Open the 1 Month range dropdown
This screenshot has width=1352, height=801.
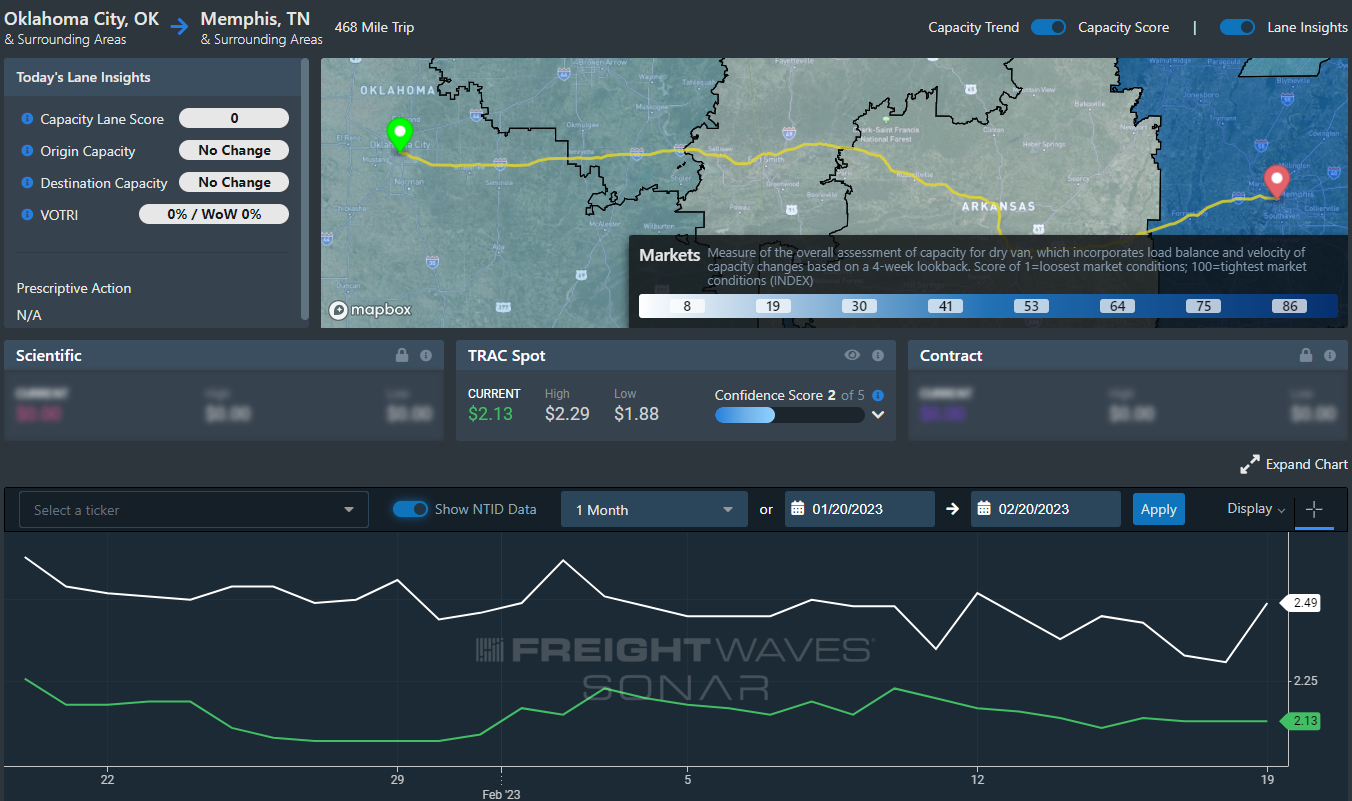point(654,509)
